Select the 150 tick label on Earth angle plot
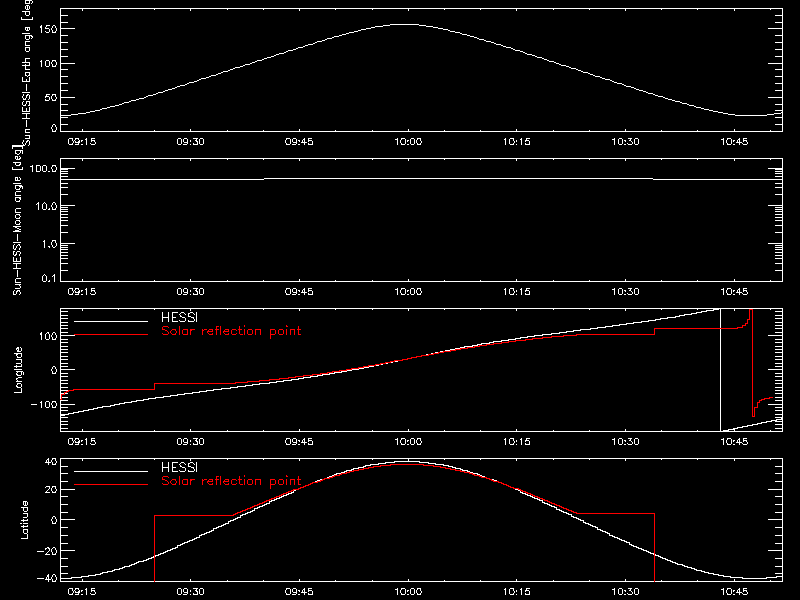Screen dimensions: 800x600 click(x=47, y=29)
